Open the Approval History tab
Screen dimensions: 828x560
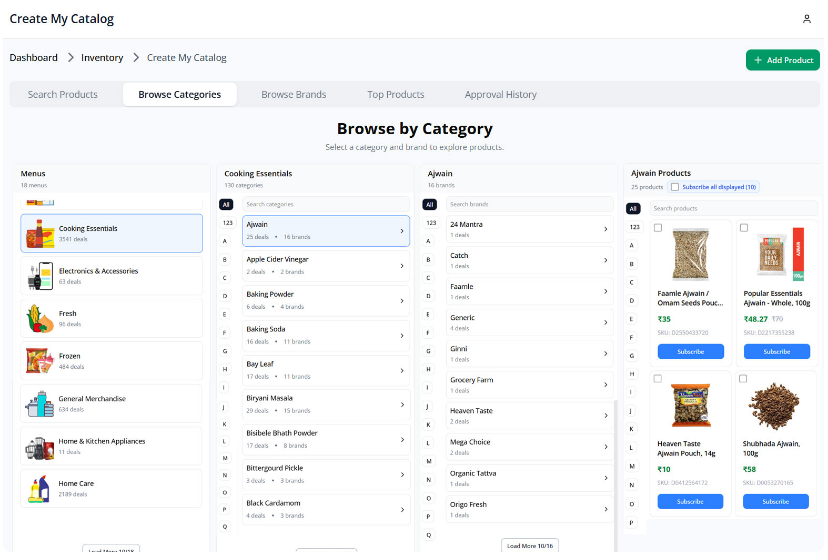click(500, 95)
